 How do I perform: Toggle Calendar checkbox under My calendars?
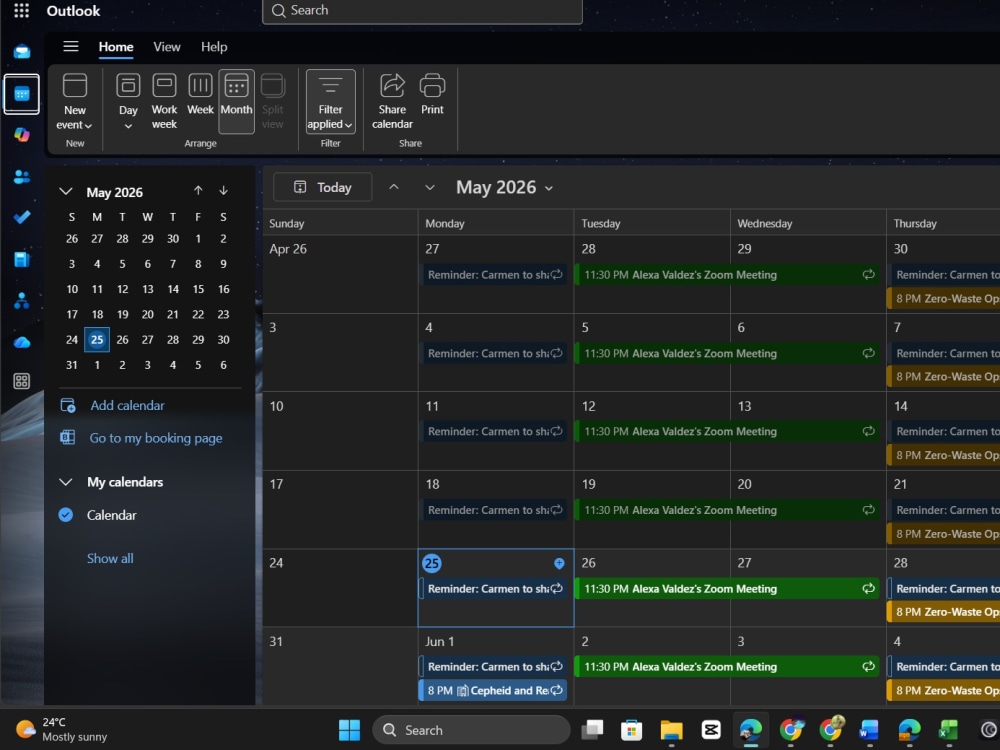coord(66,515)
